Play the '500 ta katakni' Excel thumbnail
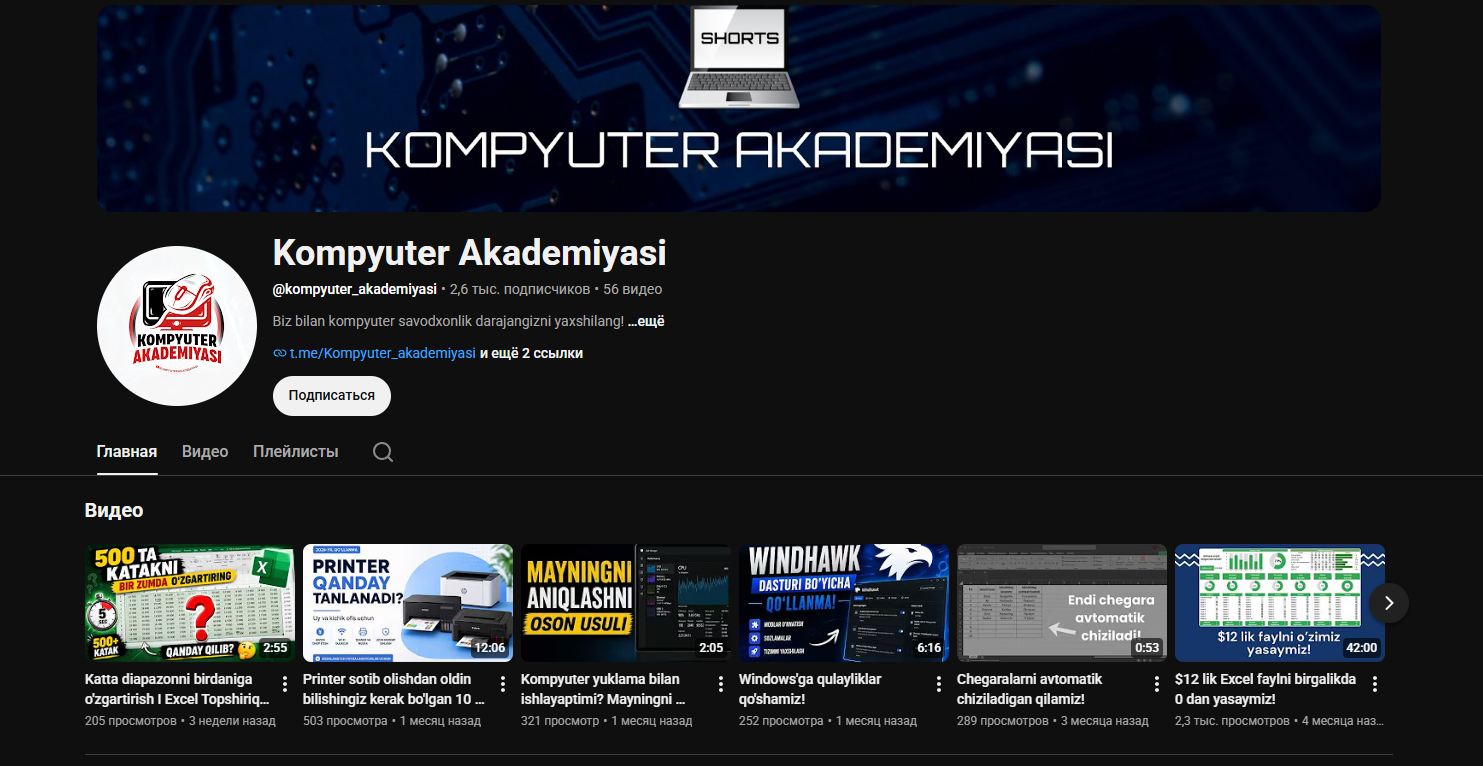 point(190,603)
